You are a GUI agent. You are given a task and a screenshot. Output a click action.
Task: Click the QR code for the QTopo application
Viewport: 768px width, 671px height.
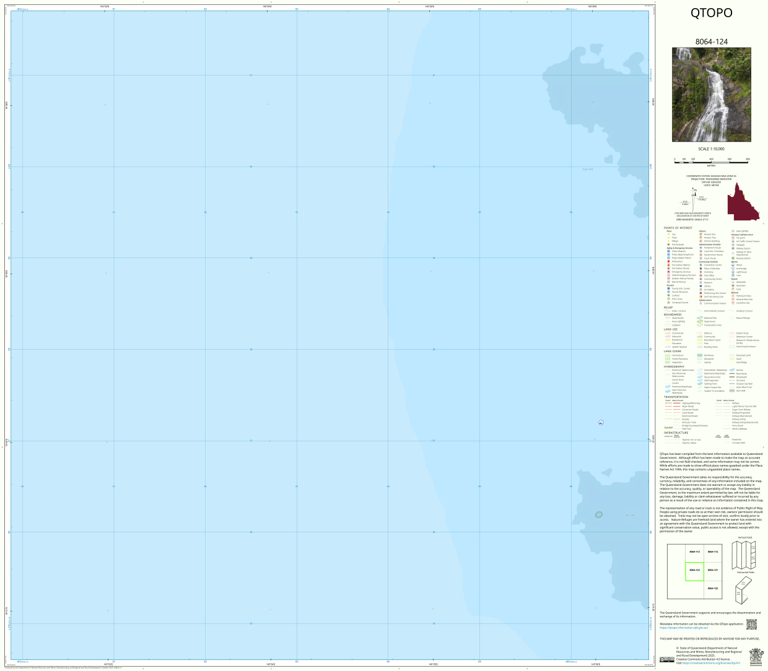pos(751,624)
